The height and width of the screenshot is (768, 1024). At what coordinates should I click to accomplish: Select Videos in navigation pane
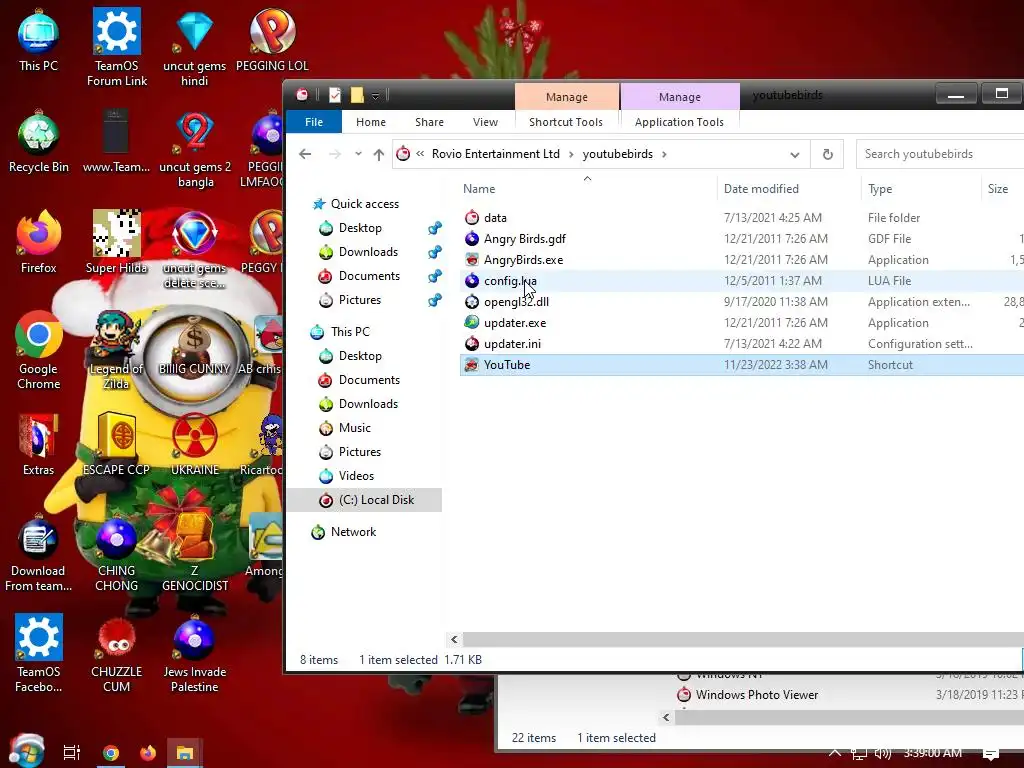356,476
